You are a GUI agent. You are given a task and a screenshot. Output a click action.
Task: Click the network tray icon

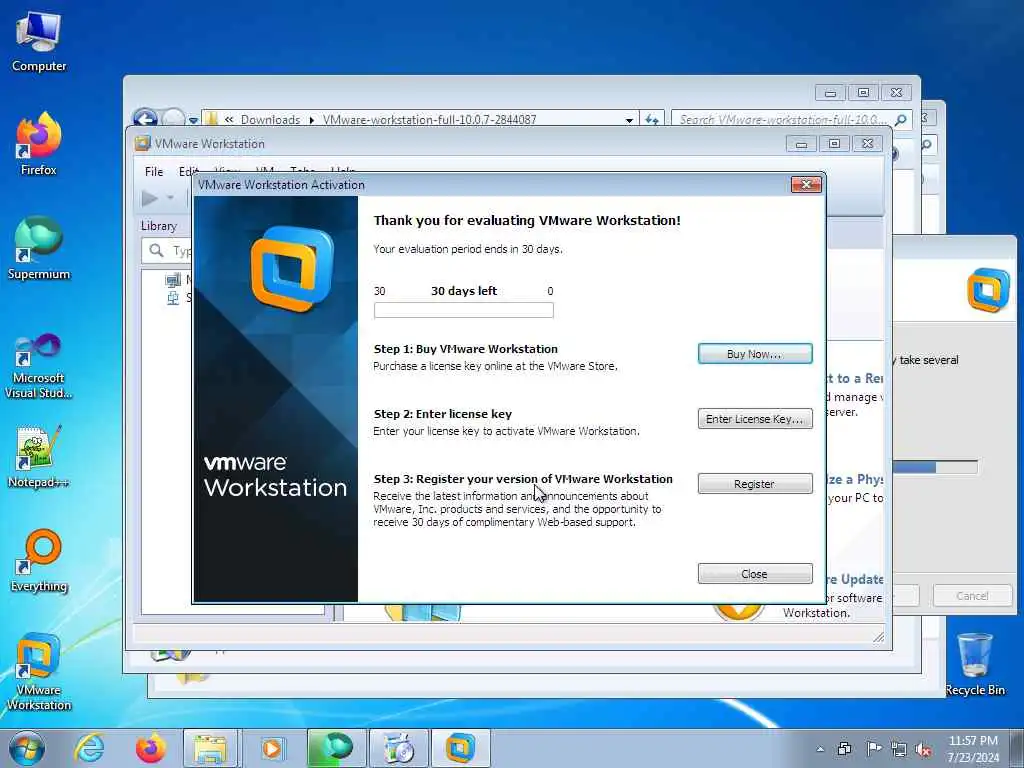[x=899, y=749]
